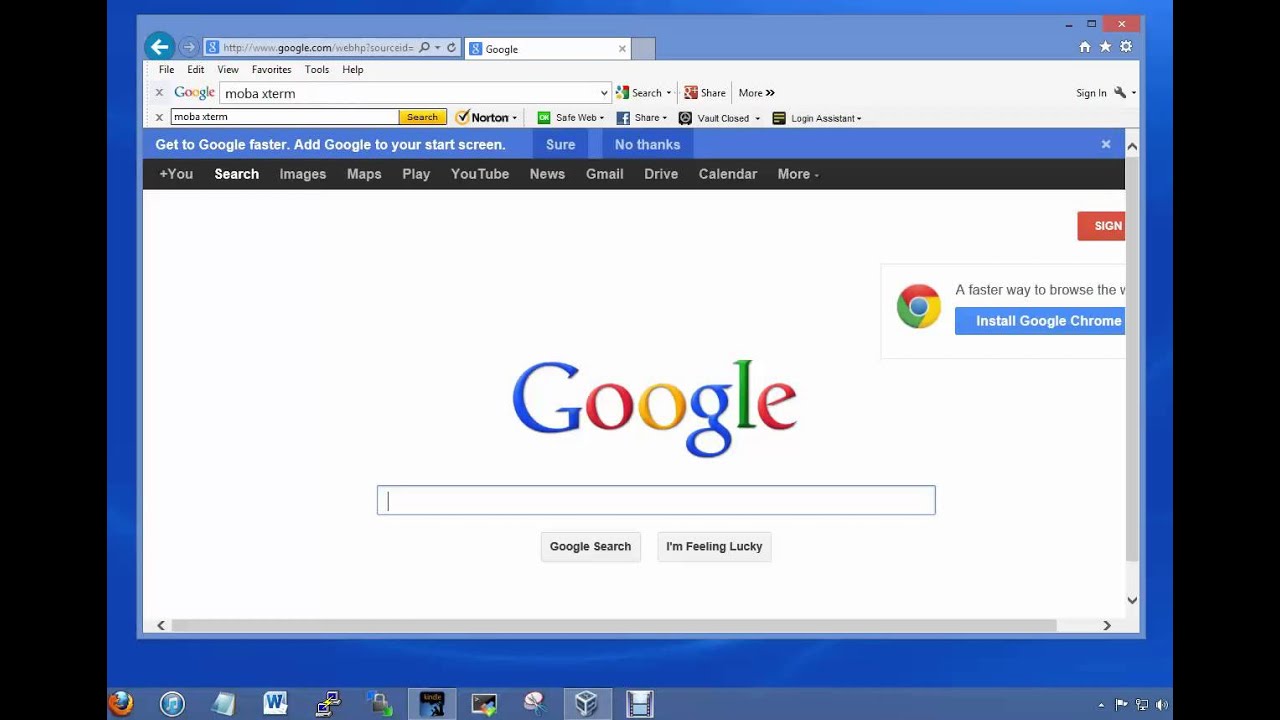Click the Norton logo in the toolbar
This screenshot has height=720, width=1280.
(x=482, y=117)
